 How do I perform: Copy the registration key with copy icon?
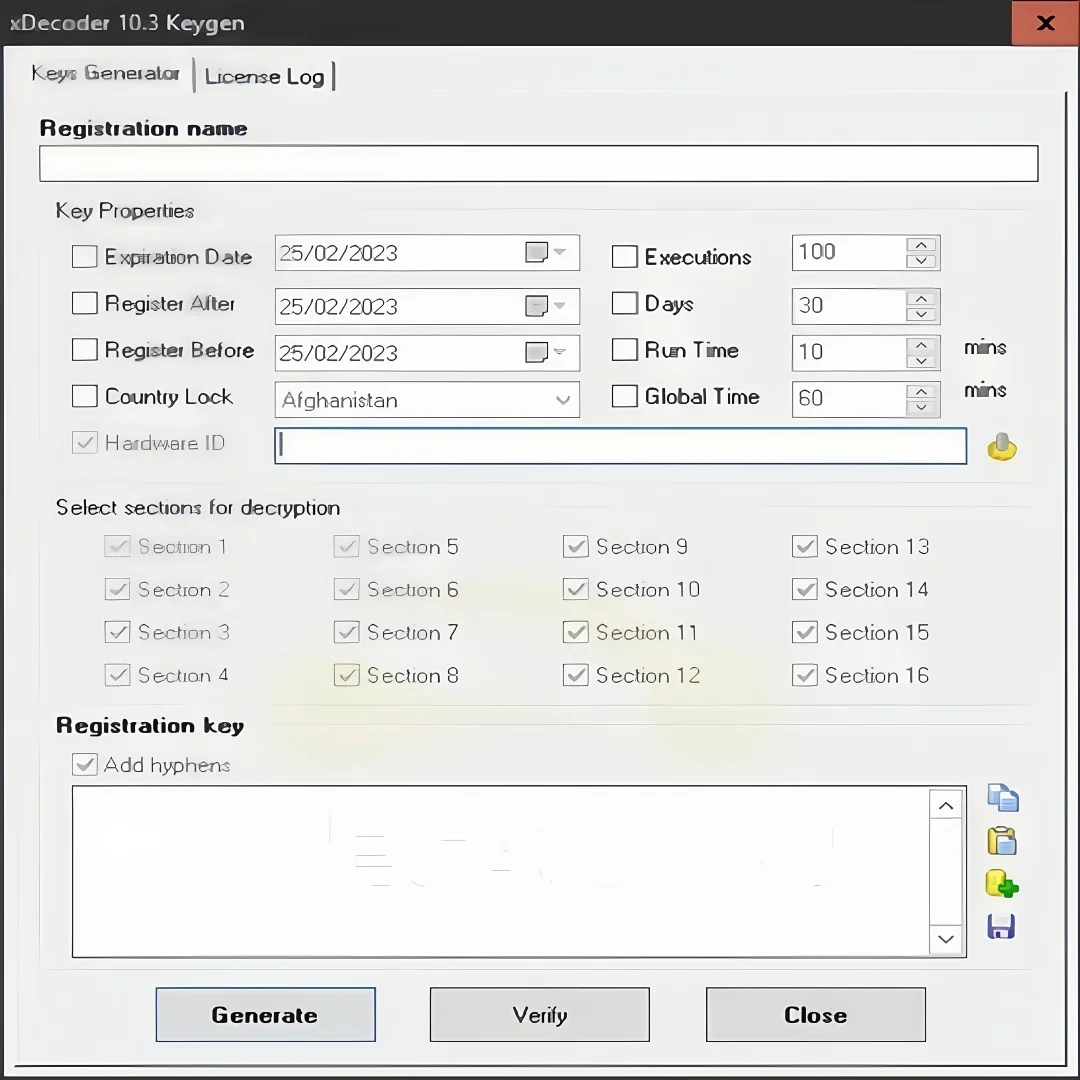pyautogui.click(x=1002, y=798)
